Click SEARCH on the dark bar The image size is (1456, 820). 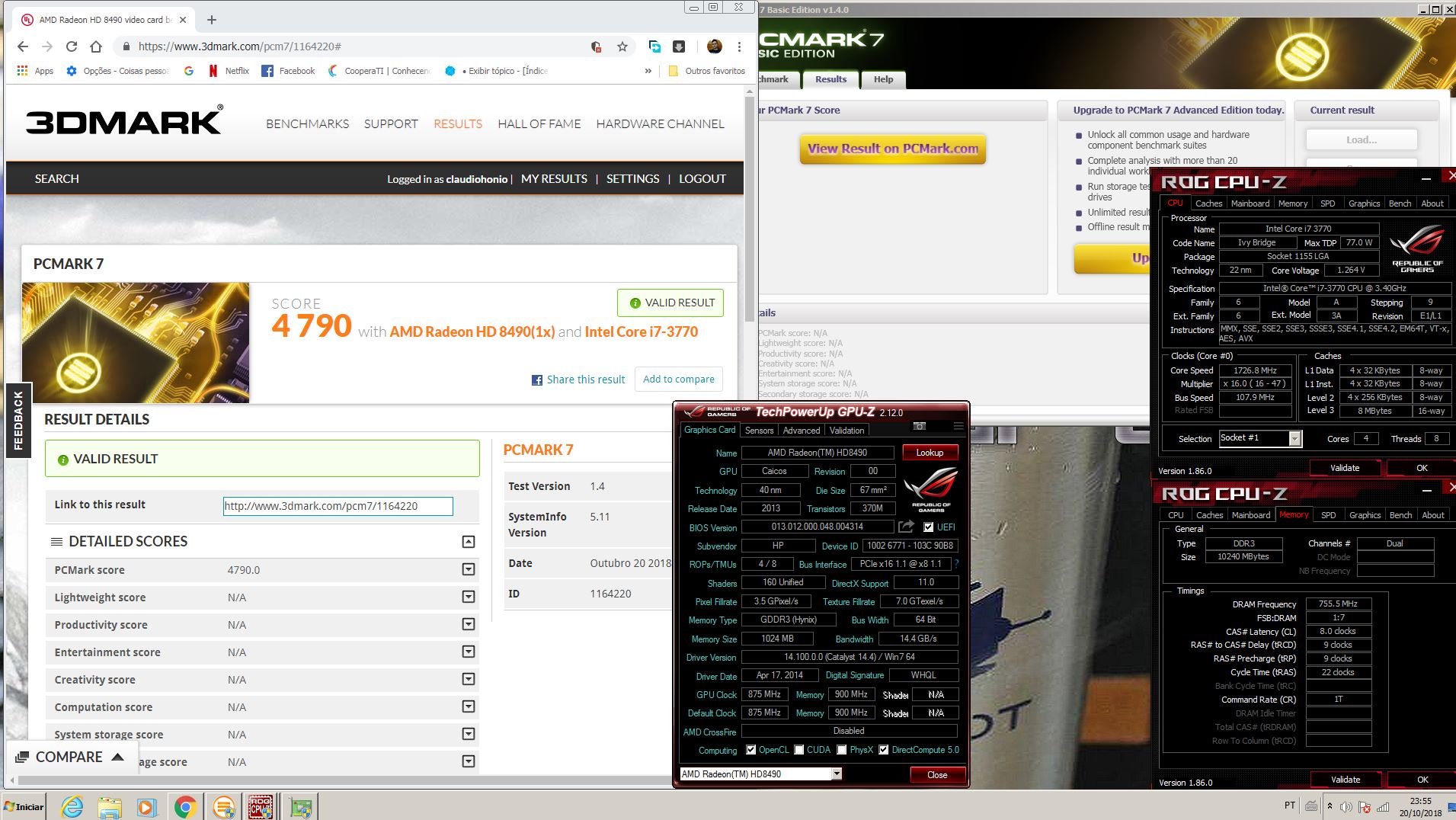56,178
